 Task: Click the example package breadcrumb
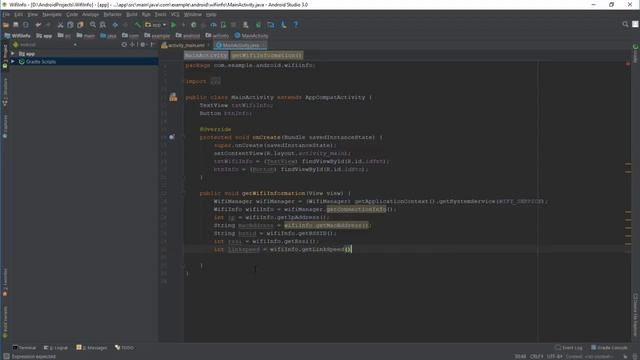click(157, 36)
